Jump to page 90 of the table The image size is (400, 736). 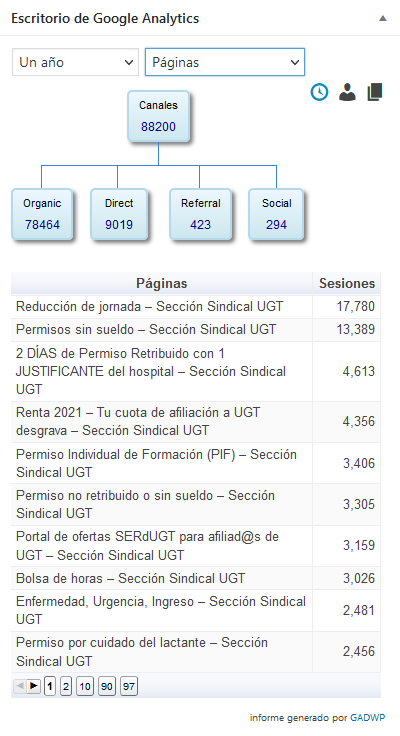point(107,687)
